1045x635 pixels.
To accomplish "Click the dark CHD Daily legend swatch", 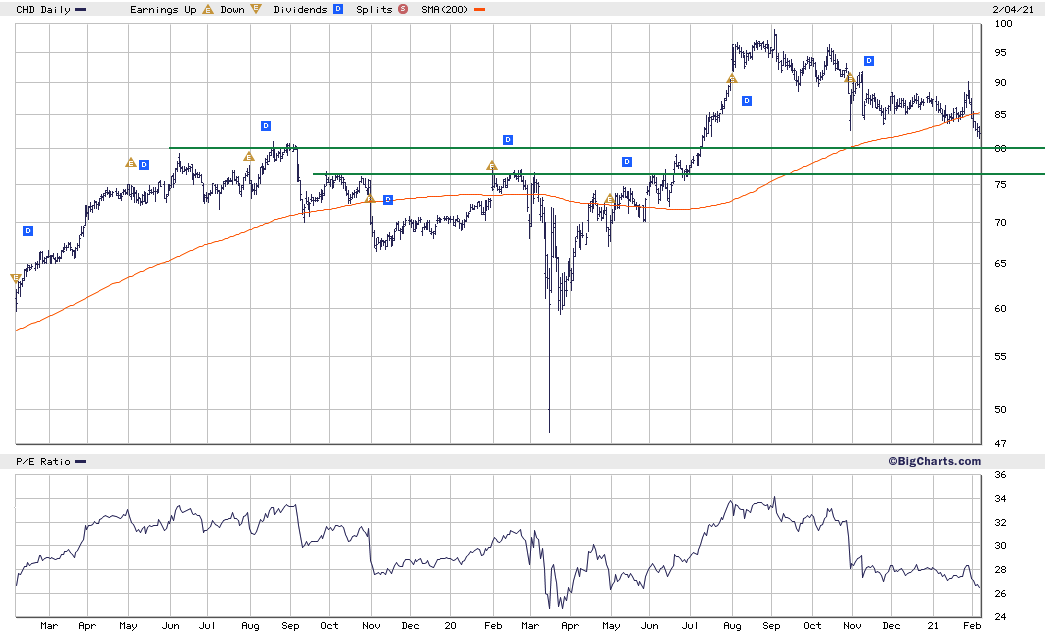I will click(x=81, y=9).
